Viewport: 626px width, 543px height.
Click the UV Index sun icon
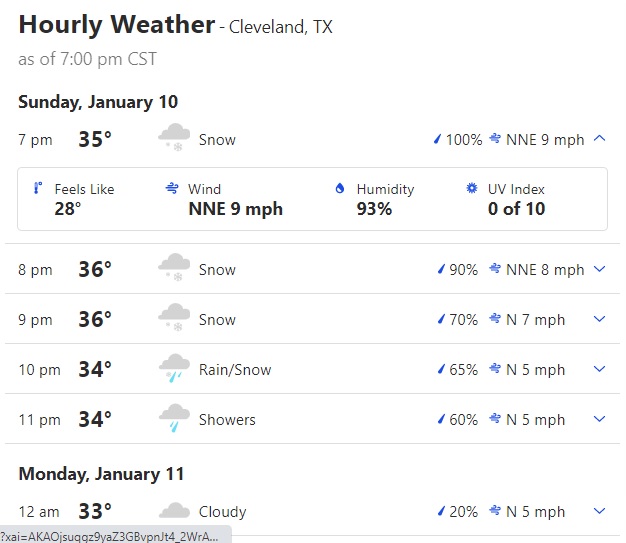coord(471,188)
